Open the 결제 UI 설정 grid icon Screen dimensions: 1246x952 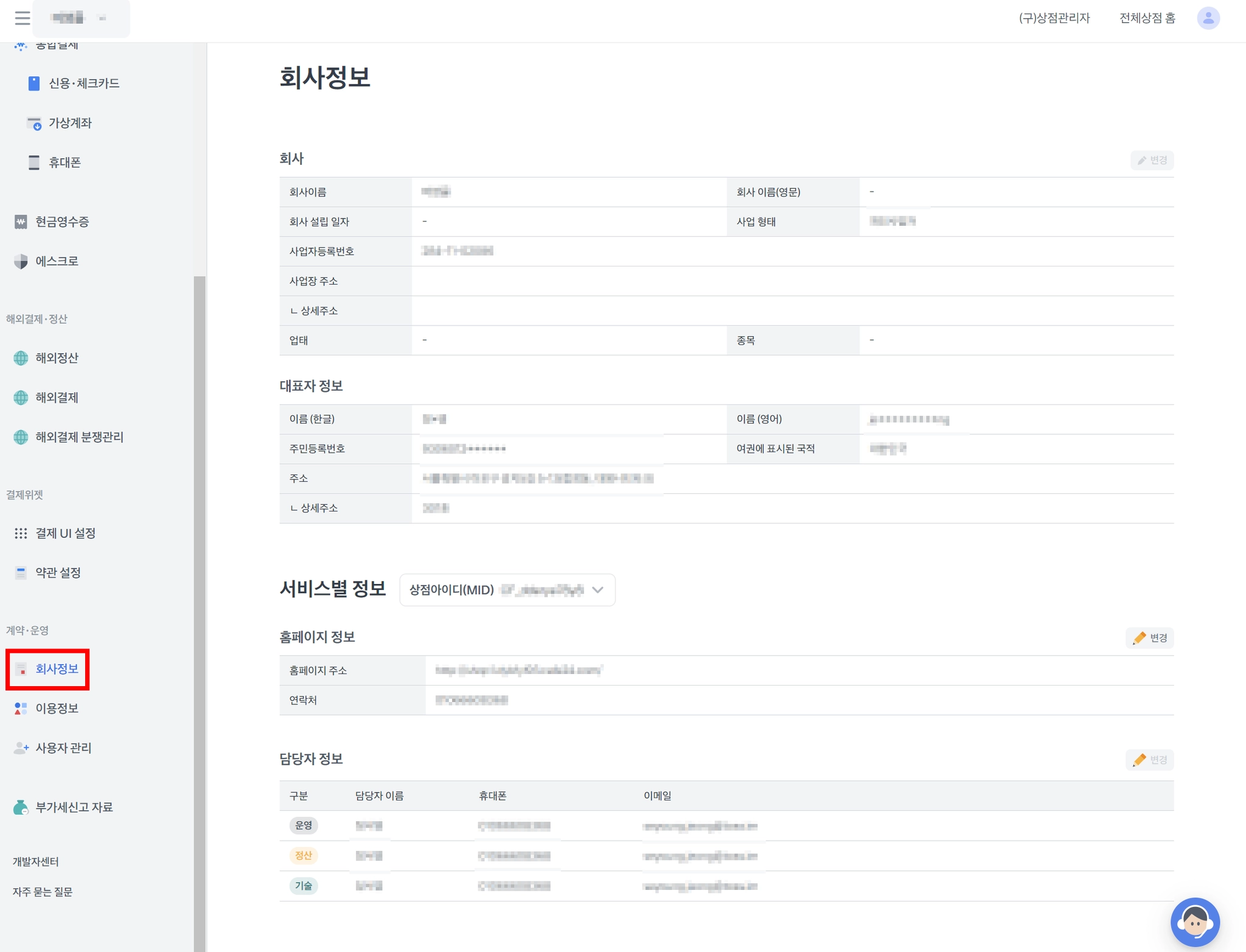click(x=21, y=533)
